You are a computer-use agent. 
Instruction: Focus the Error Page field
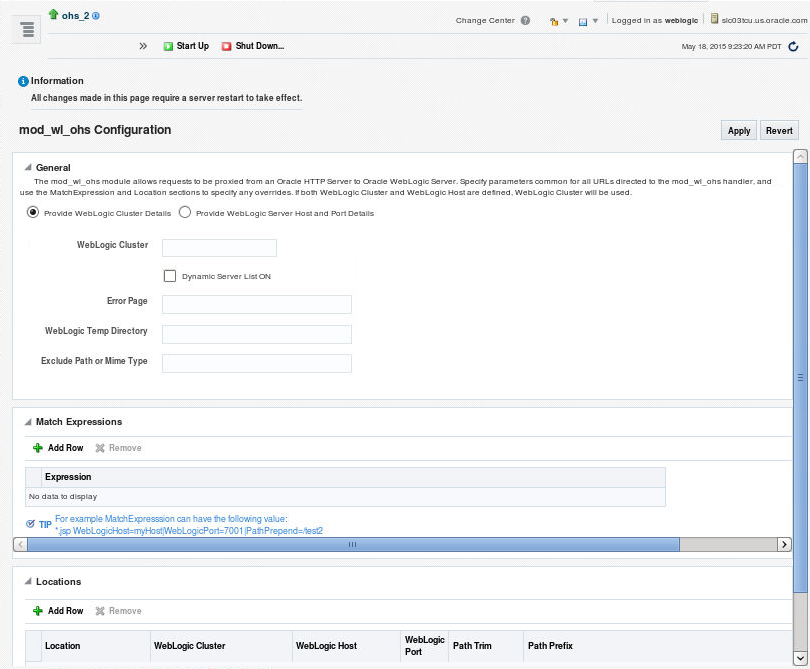tap(257, 304)
